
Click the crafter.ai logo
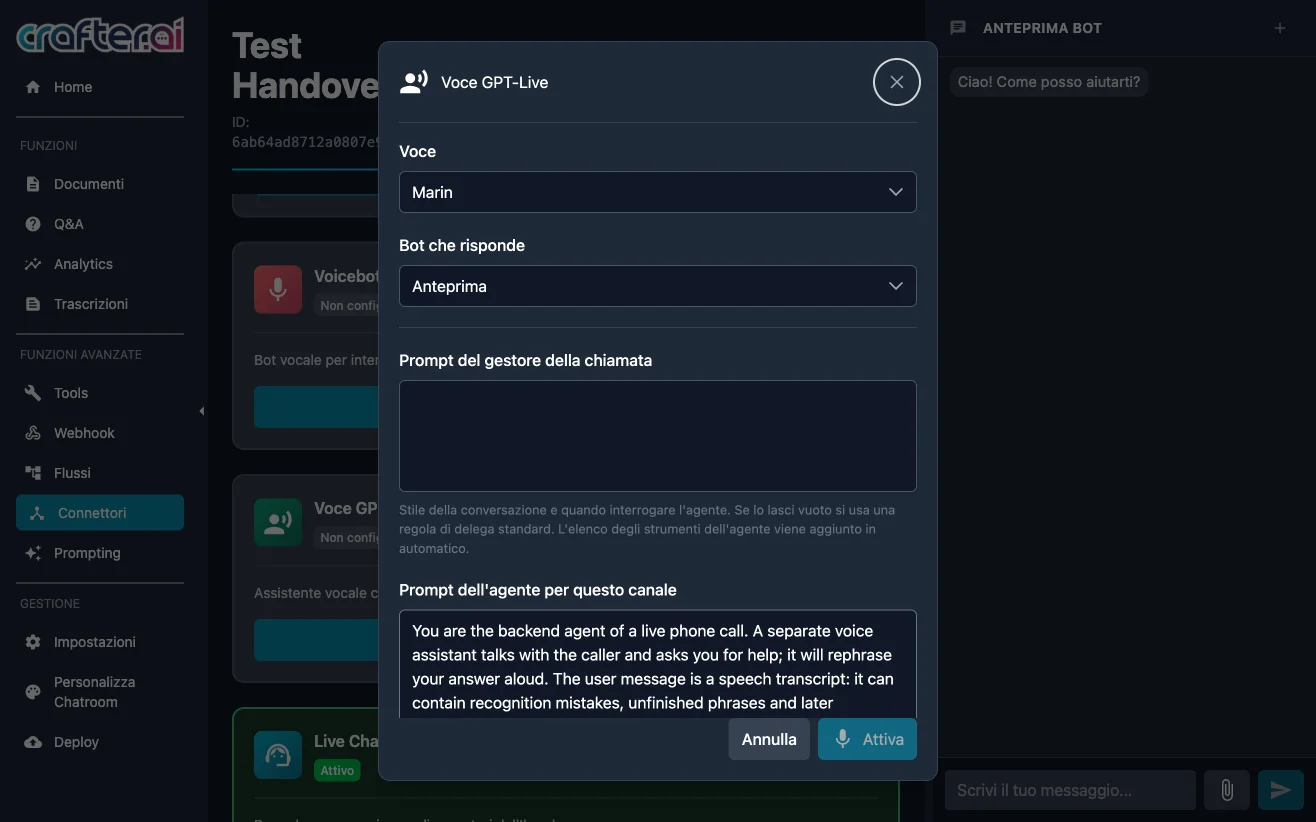[x=100, y=36]
